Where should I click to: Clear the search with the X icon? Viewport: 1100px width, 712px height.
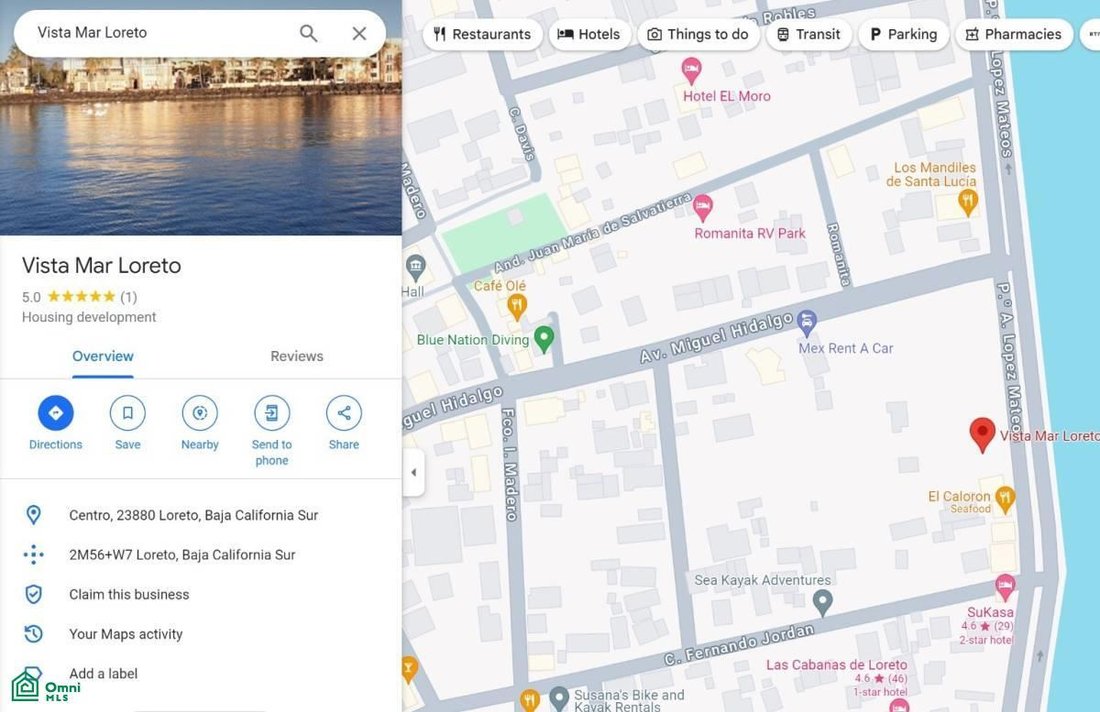pos(359,33)
